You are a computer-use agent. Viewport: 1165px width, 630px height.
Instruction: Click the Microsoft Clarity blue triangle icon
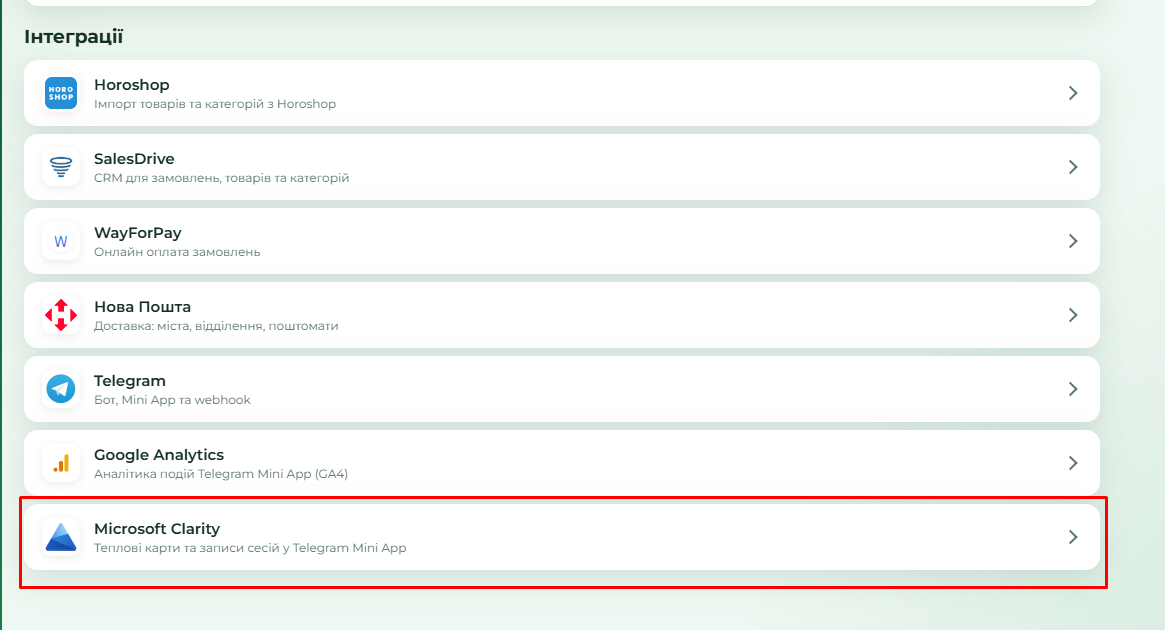coord(61,537)
